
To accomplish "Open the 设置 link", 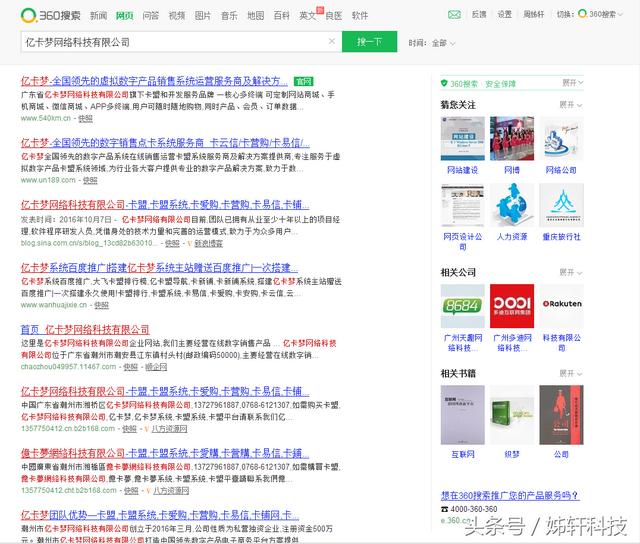I will (504, 15).
